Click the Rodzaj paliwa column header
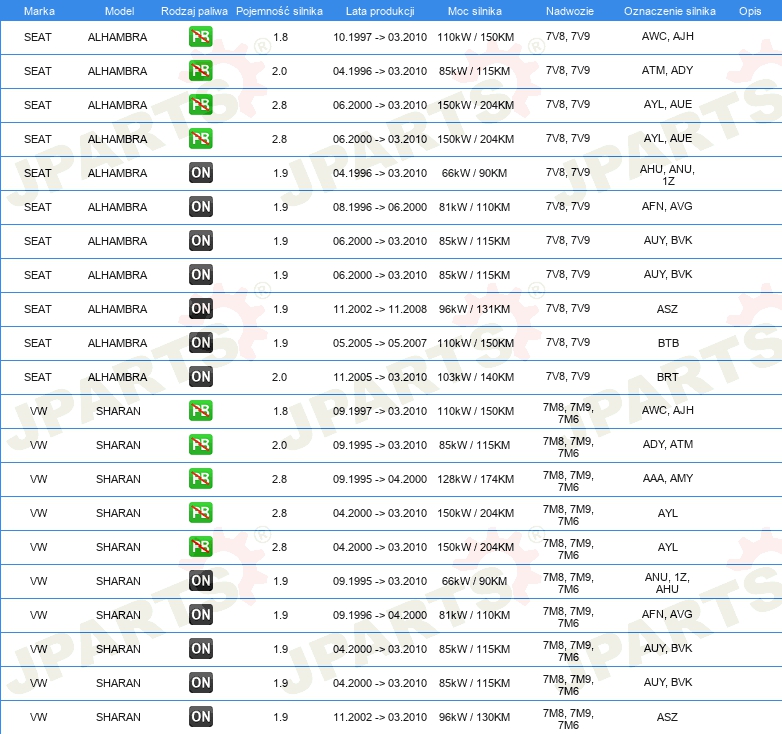The width and height of the screenshot is (782, 734). [194, 11]
